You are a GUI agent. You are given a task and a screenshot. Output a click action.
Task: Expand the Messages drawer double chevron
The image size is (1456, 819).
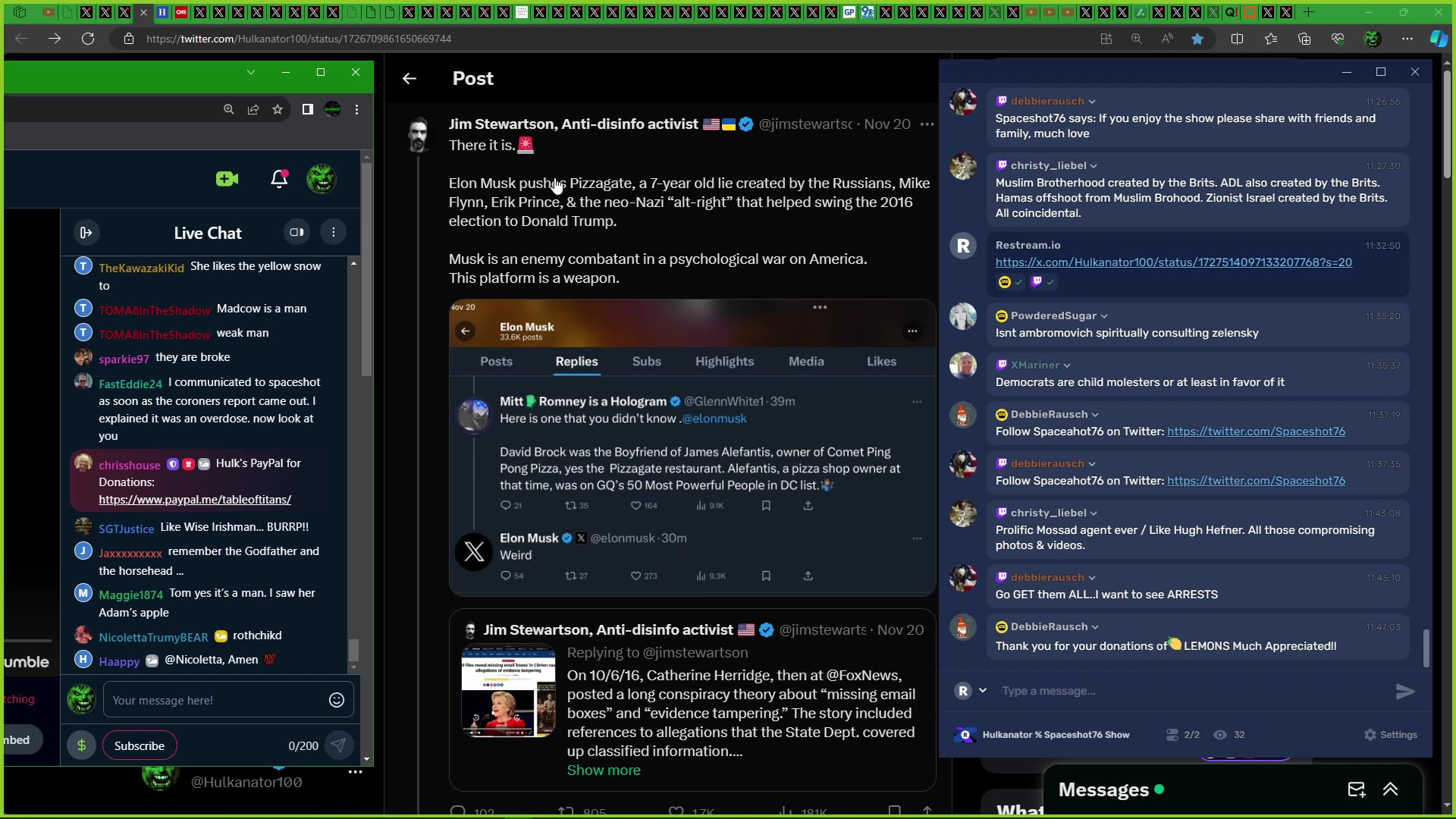click(1390, 789)
